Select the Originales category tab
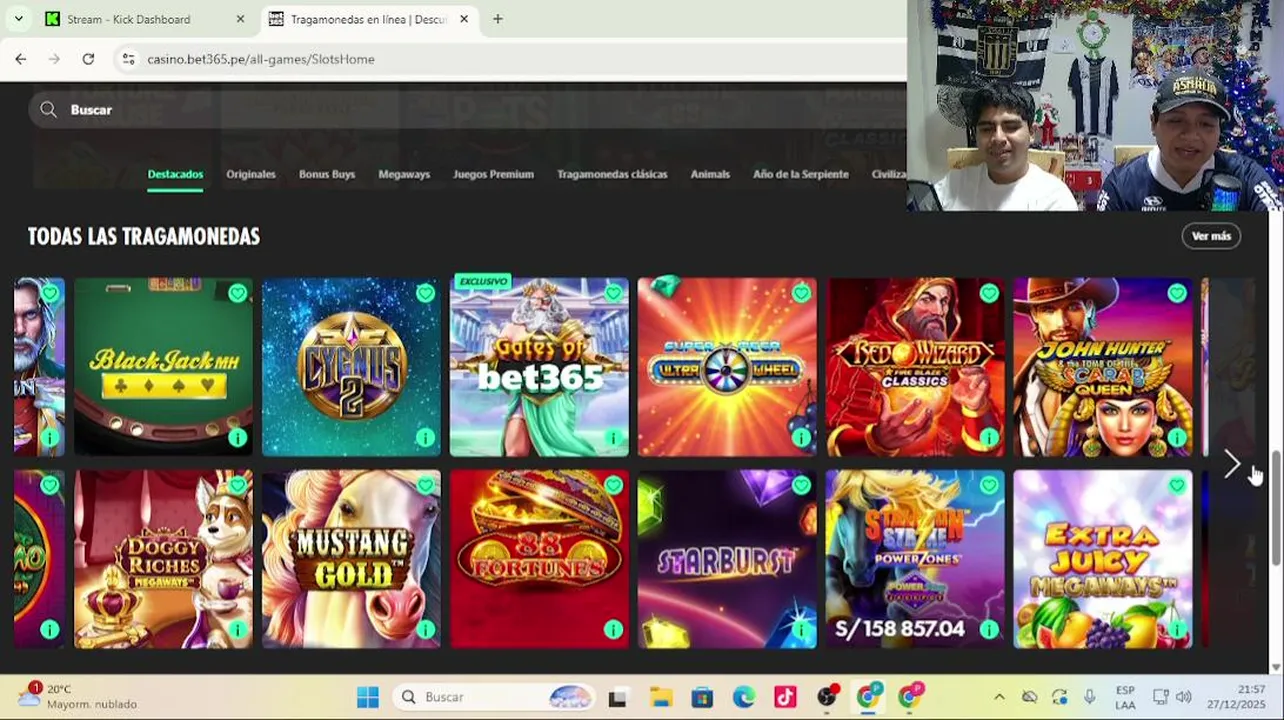This screenshot has width=1284, height=720. point(251,174)
